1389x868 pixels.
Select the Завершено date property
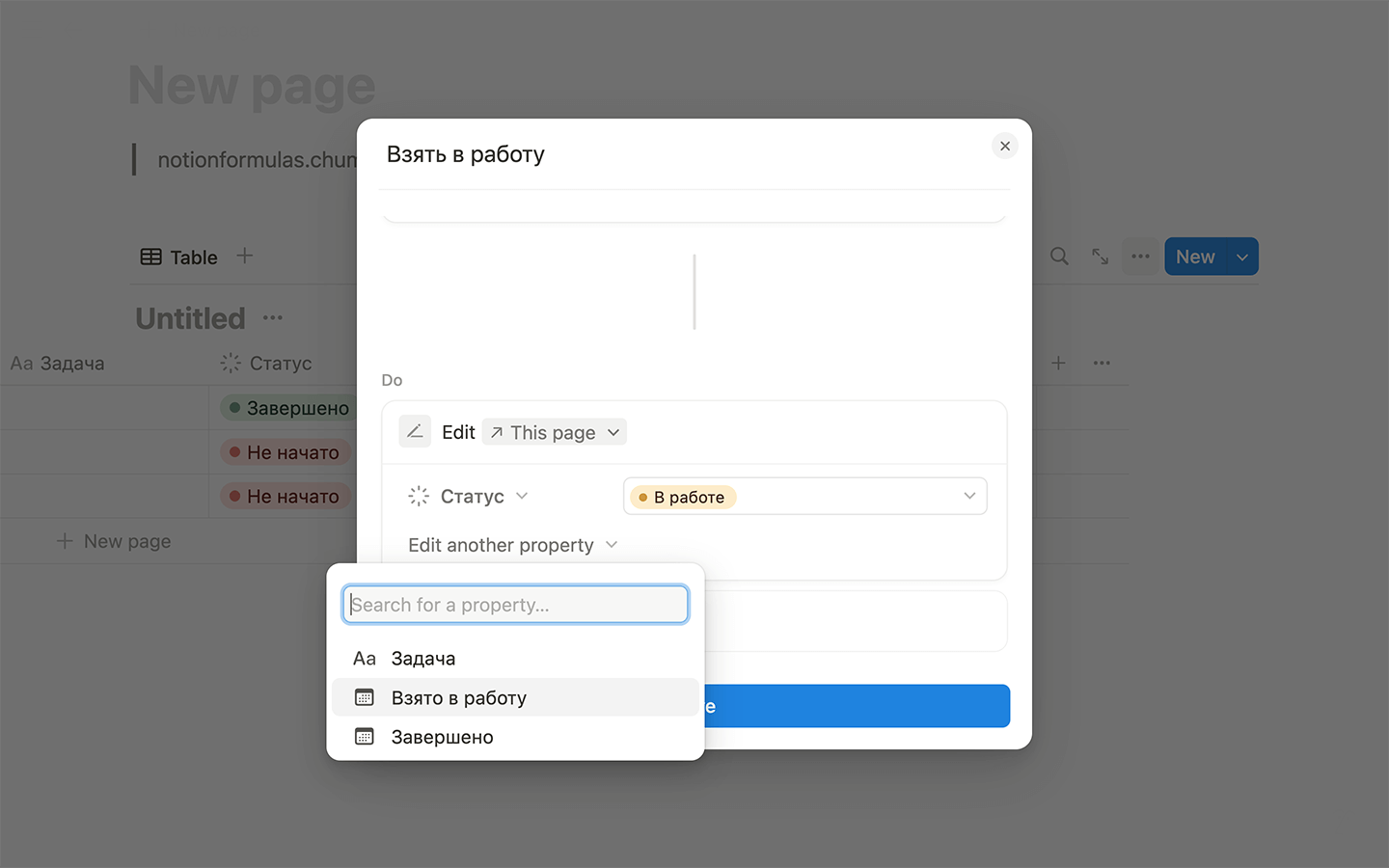tap(515, 737)
